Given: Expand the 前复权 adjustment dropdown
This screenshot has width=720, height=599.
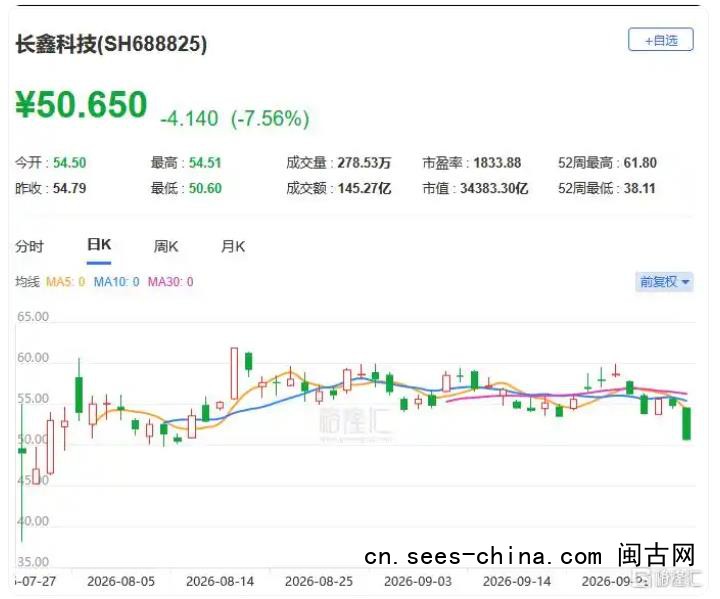Looking at the screenshot, I should point(664,281).
